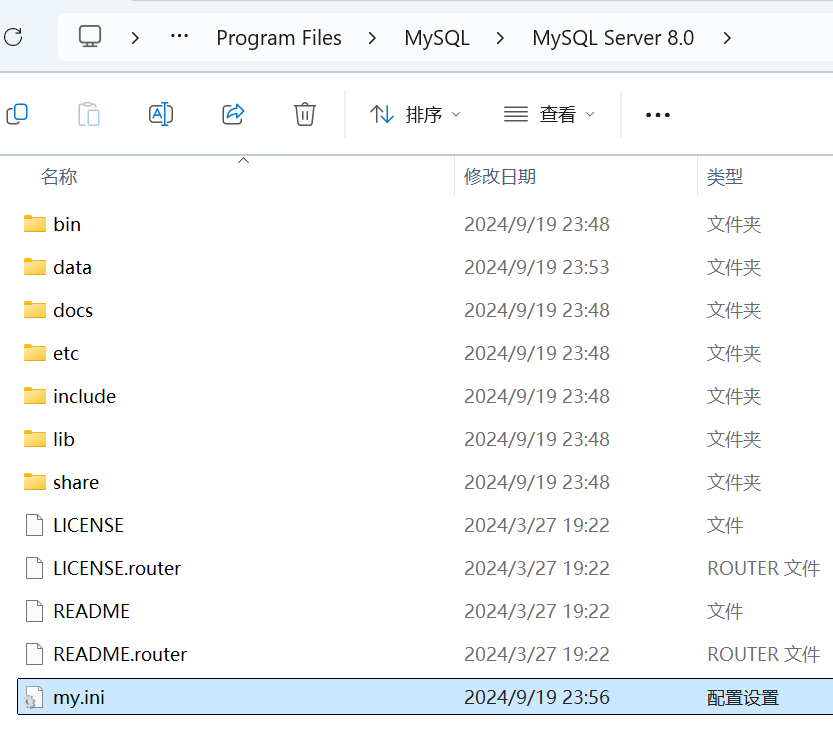Viewport: 833px width, 747px height.
Task: Click the README file name text
Action: click(91, 611)
